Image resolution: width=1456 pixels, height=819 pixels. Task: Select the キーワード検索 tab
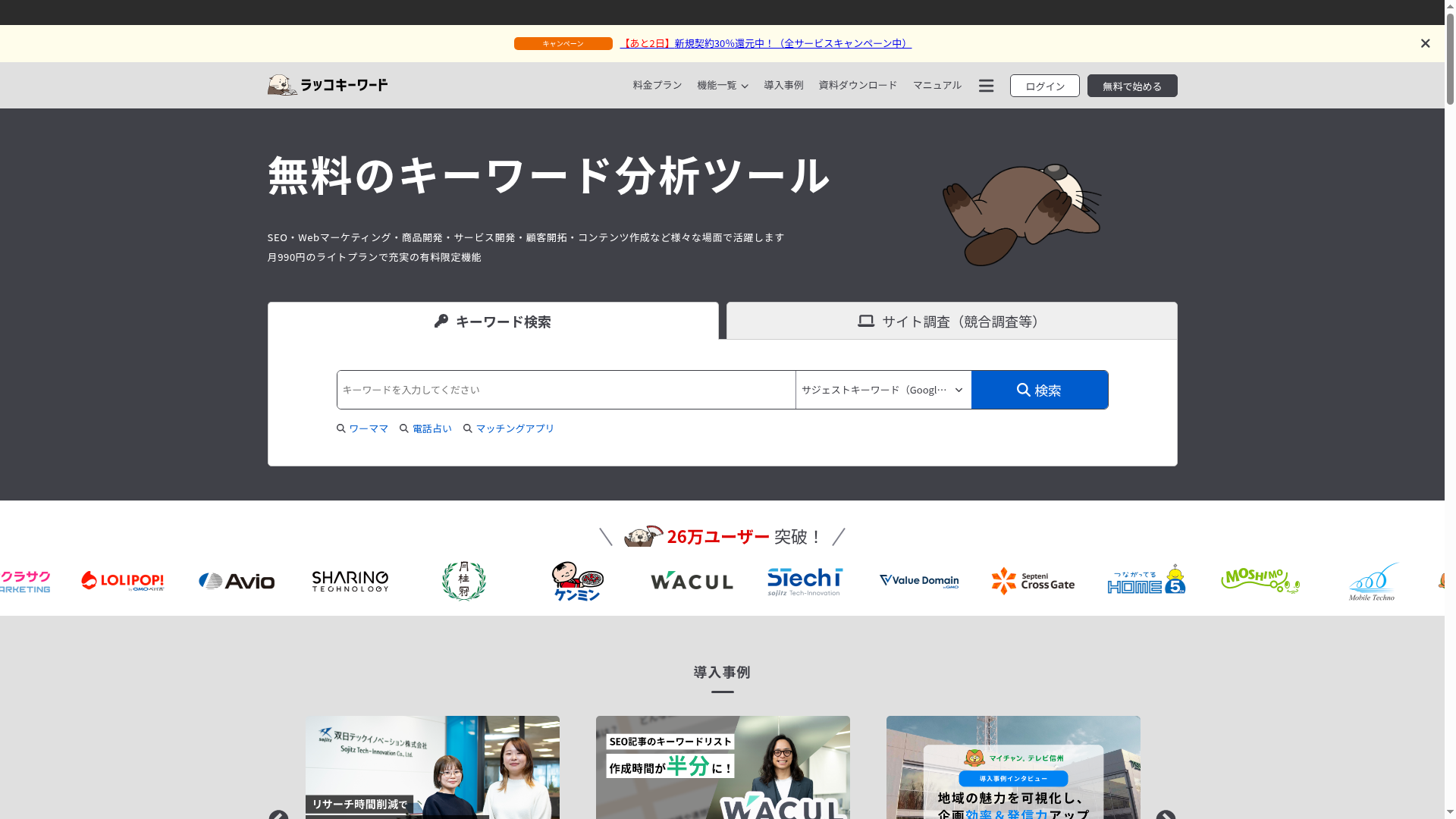(493, 321)
